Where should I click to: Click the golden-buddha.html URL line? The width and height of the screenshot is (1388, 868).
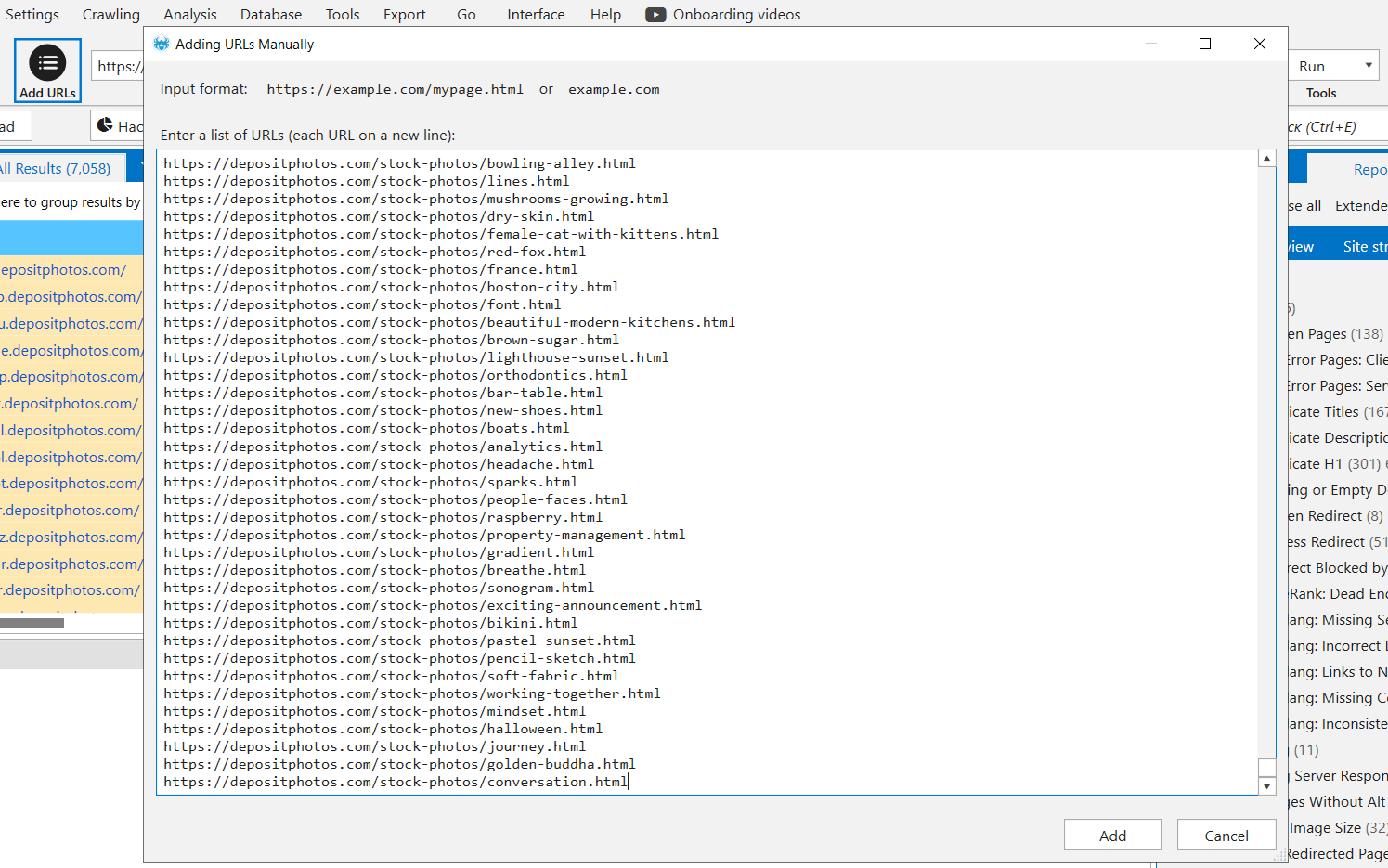click(400, 764)
